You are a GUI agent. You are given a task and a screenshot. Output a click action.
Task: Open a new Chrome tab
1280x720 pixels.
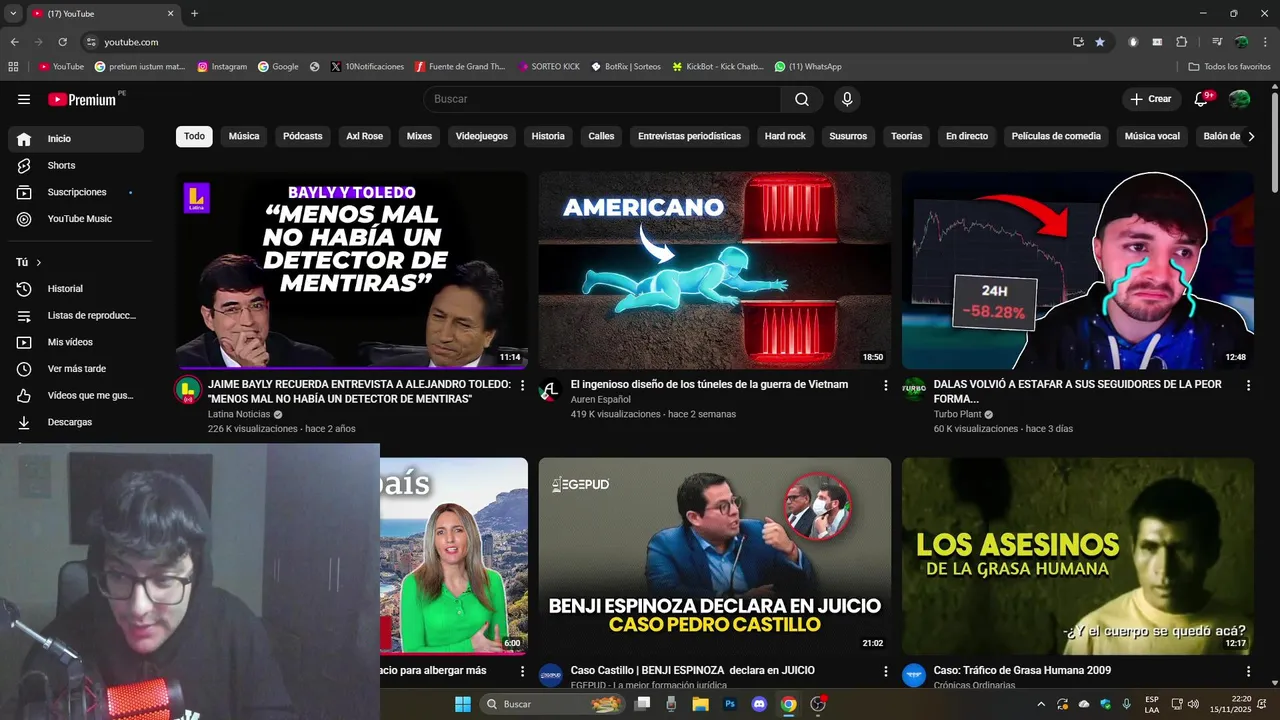click(194, 14)
